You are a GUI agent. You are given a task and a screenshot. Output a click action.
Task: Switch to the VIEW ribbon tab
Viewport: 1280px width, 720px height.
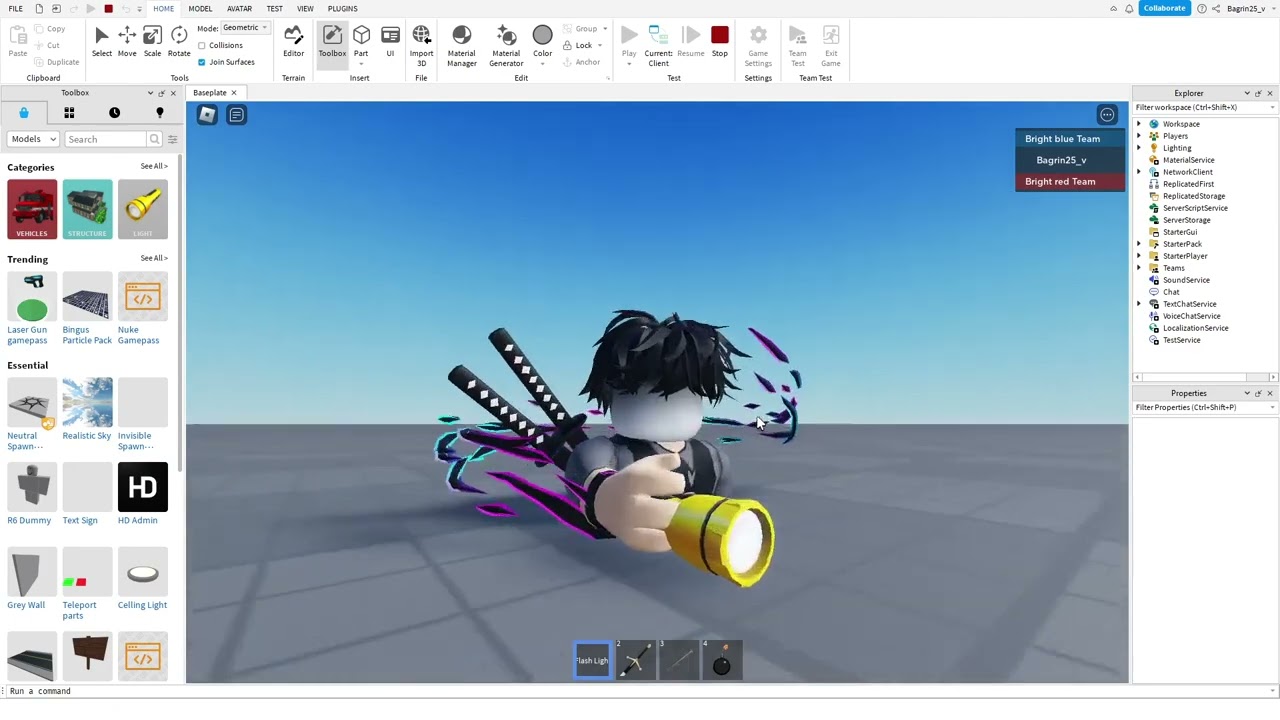click(x=305, y=8)
